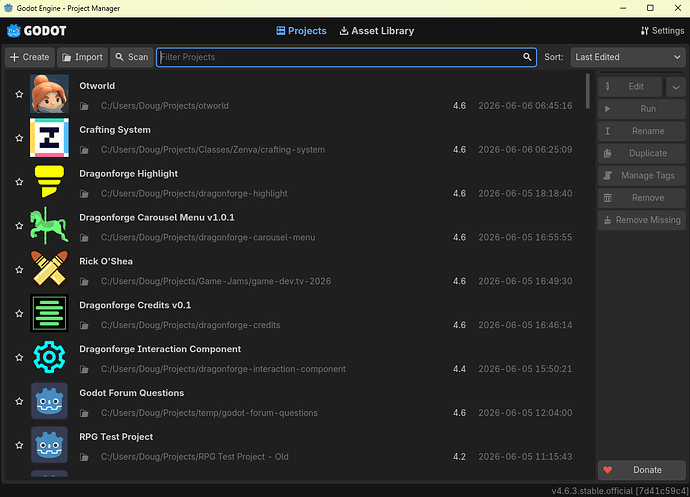Show folder for Rick O'Shea project

[x=84, y=282]
